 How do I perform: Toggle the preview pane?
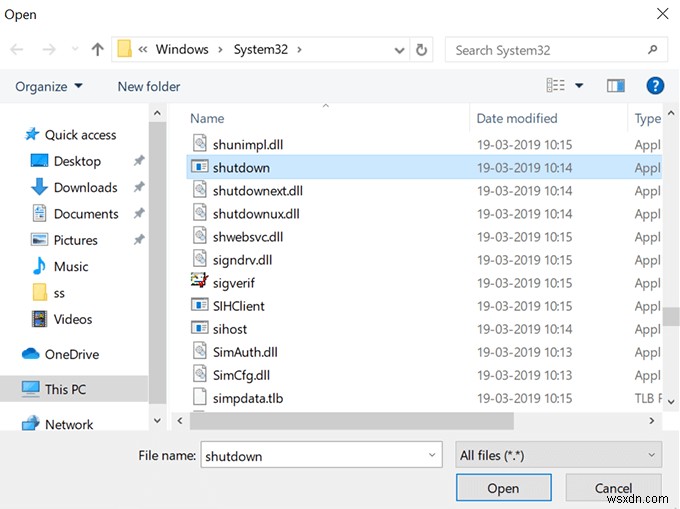tap(615, 86)
